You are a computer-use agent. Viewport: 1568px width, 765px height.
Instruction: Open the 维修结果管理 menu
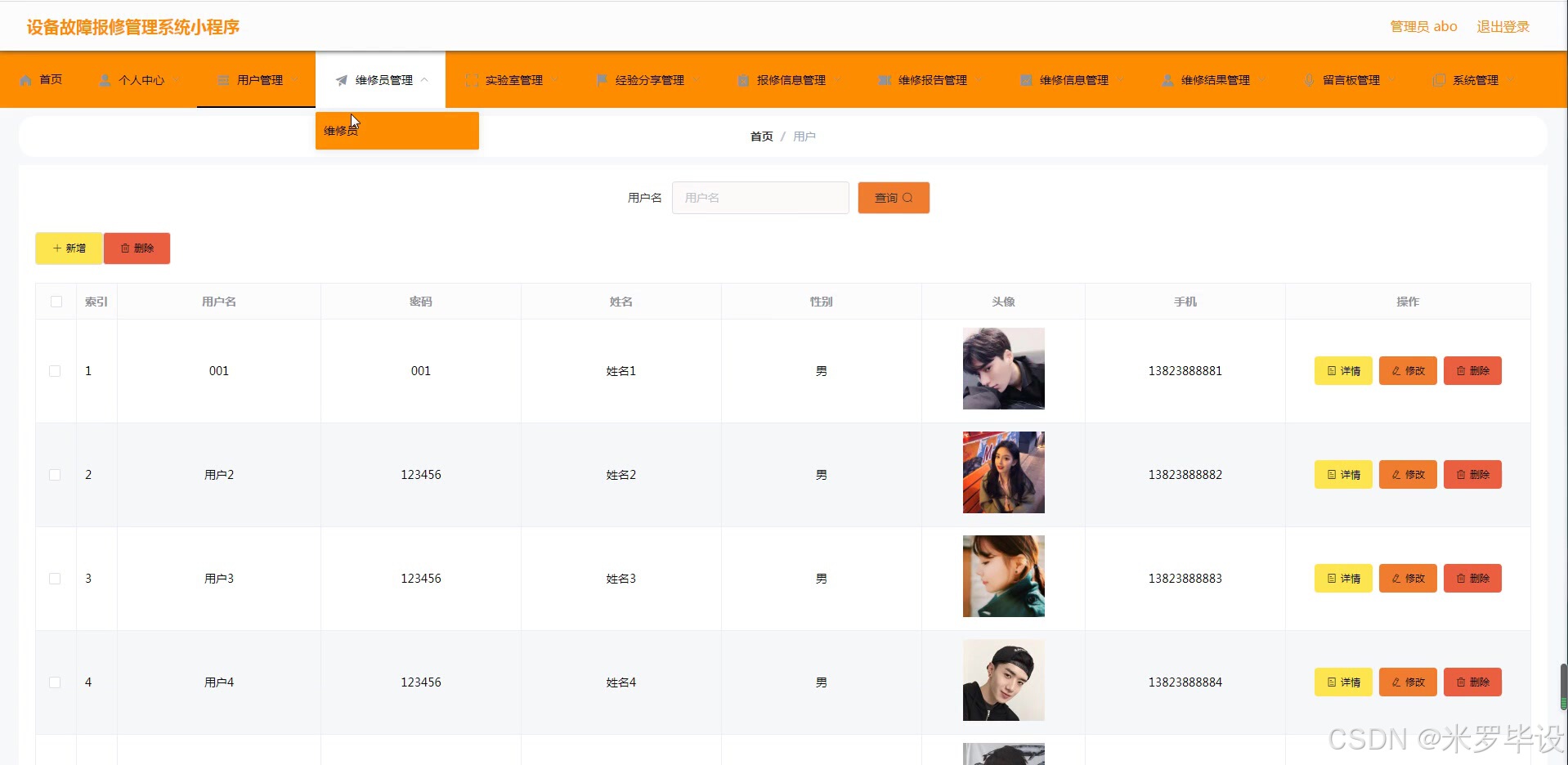(x=1213, y=80)
